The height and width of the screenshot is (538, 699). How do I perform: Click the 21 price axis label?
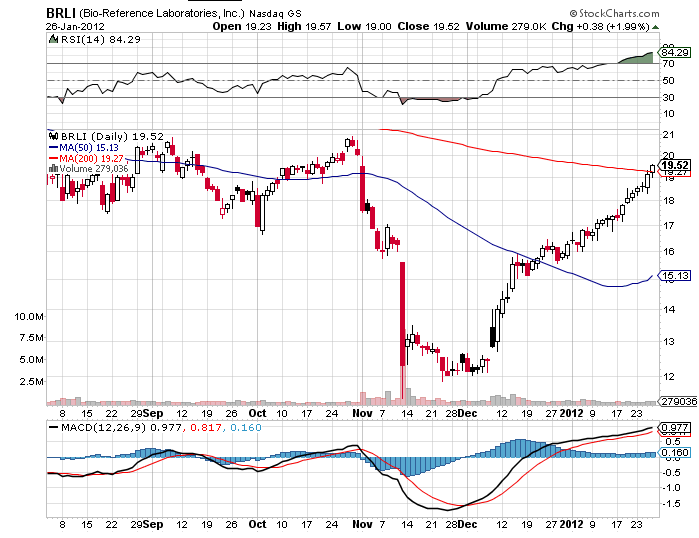(668, 135)
